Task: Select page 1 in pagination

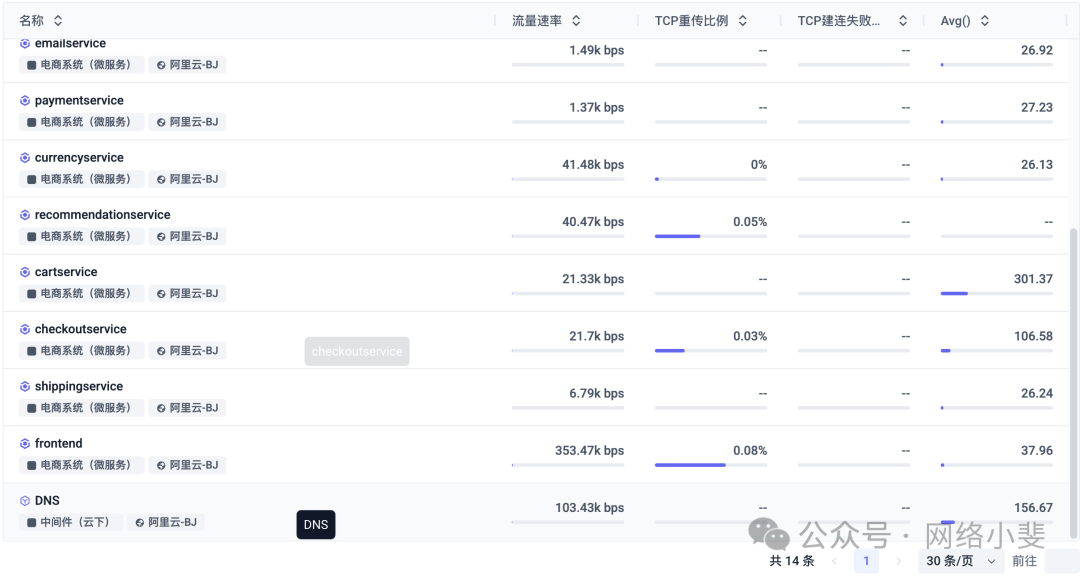Action: tap(866, 561)
